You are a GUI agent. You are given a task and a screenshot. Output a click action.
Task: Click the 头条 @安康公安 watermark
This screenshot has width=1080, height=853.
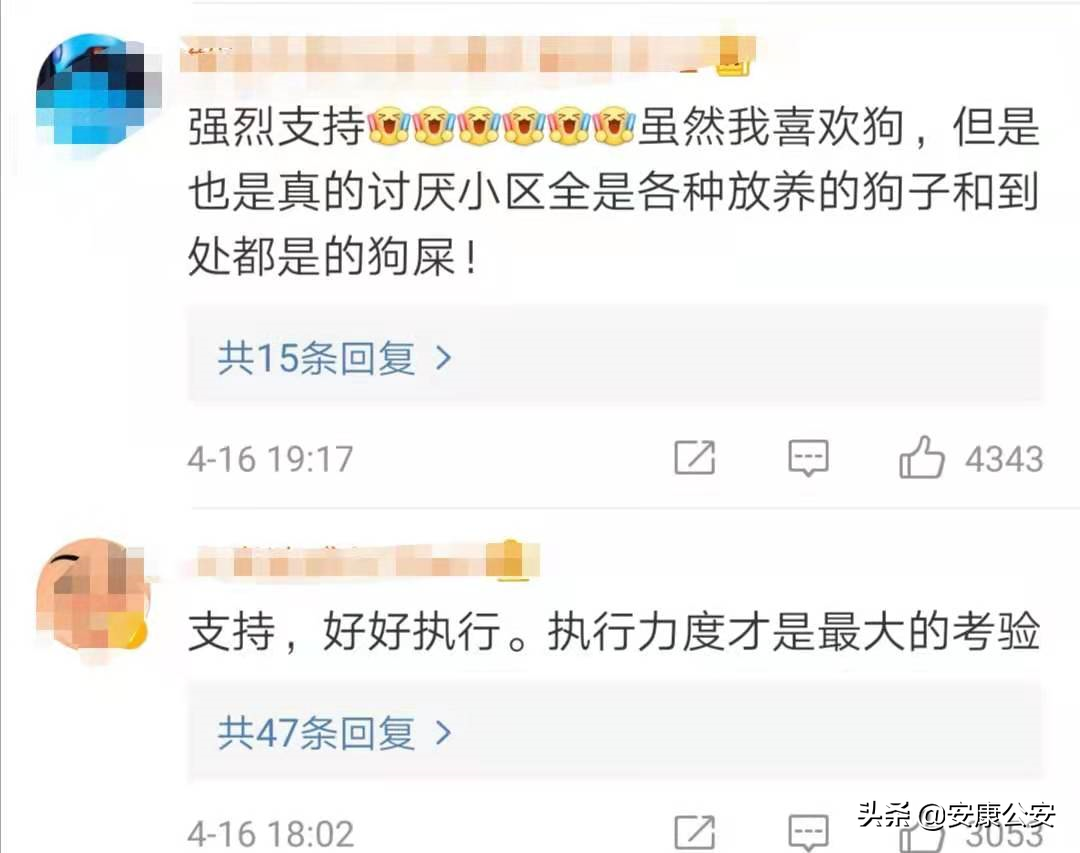click(x=956, y=815)
